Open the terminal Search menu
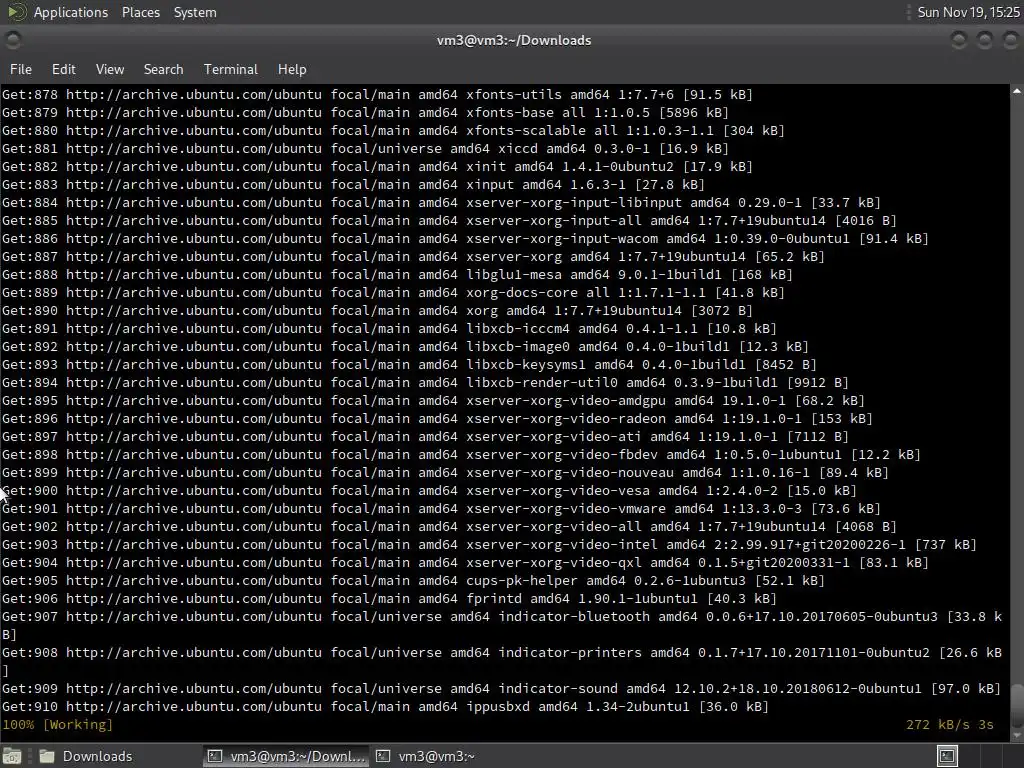1024x768 pixels. click(163, 69)
